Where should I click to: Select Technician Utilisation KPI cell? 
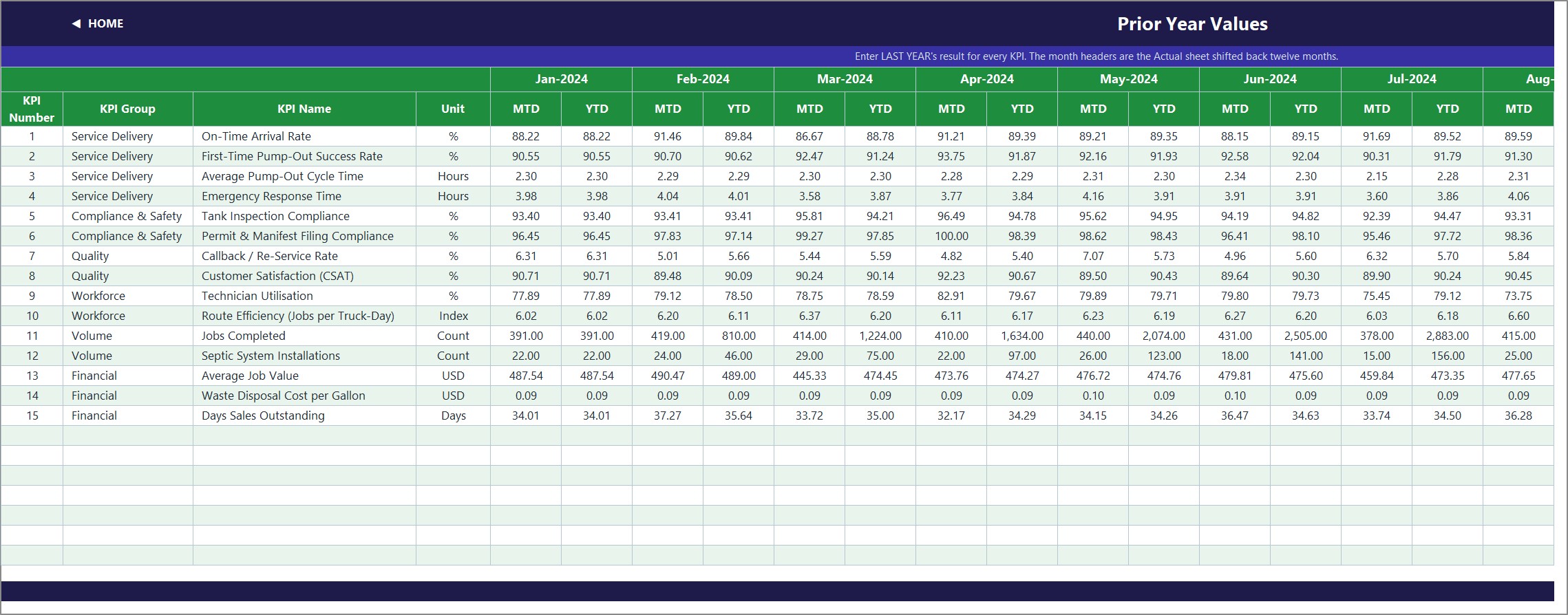click(304, 296)
